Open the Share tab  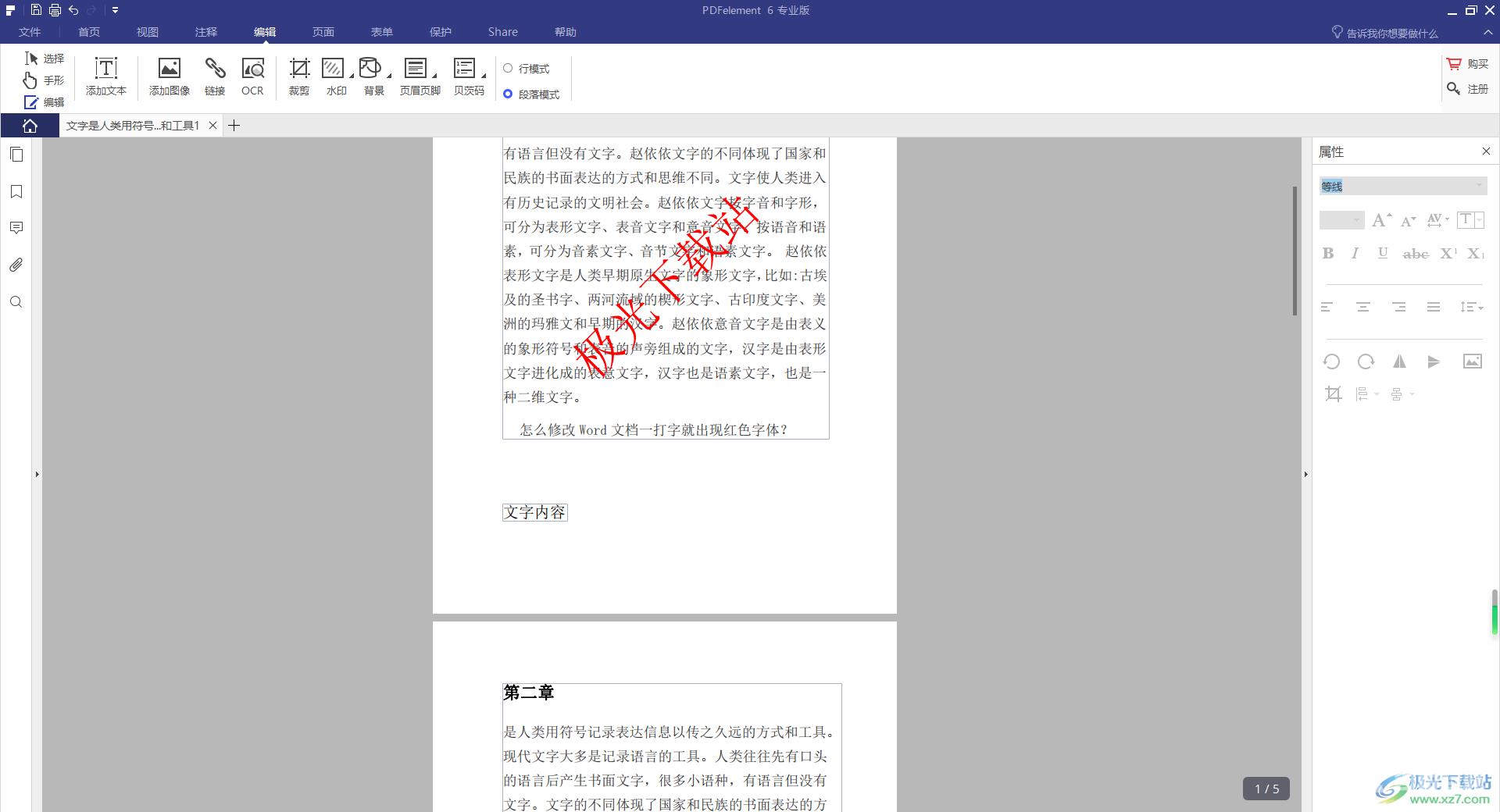click(503, 32)
